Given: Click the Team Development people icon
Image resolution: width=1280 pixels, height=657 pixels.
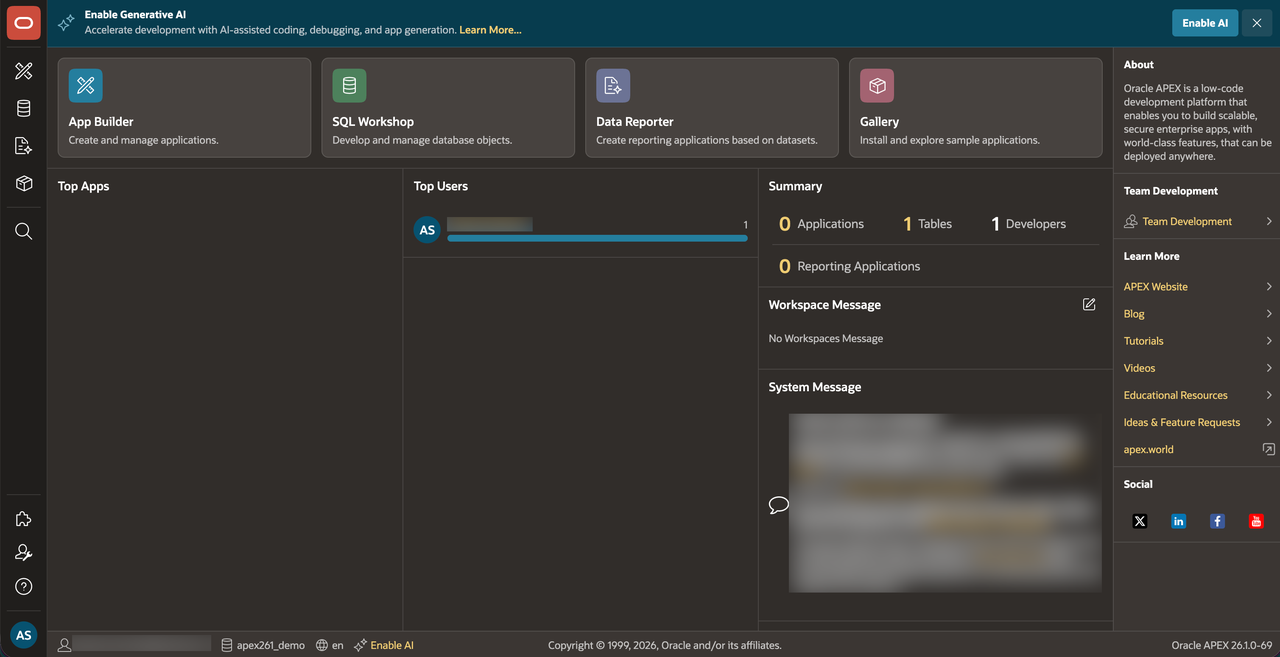Looking at the screenshot, I should (x=1131, y=221).
